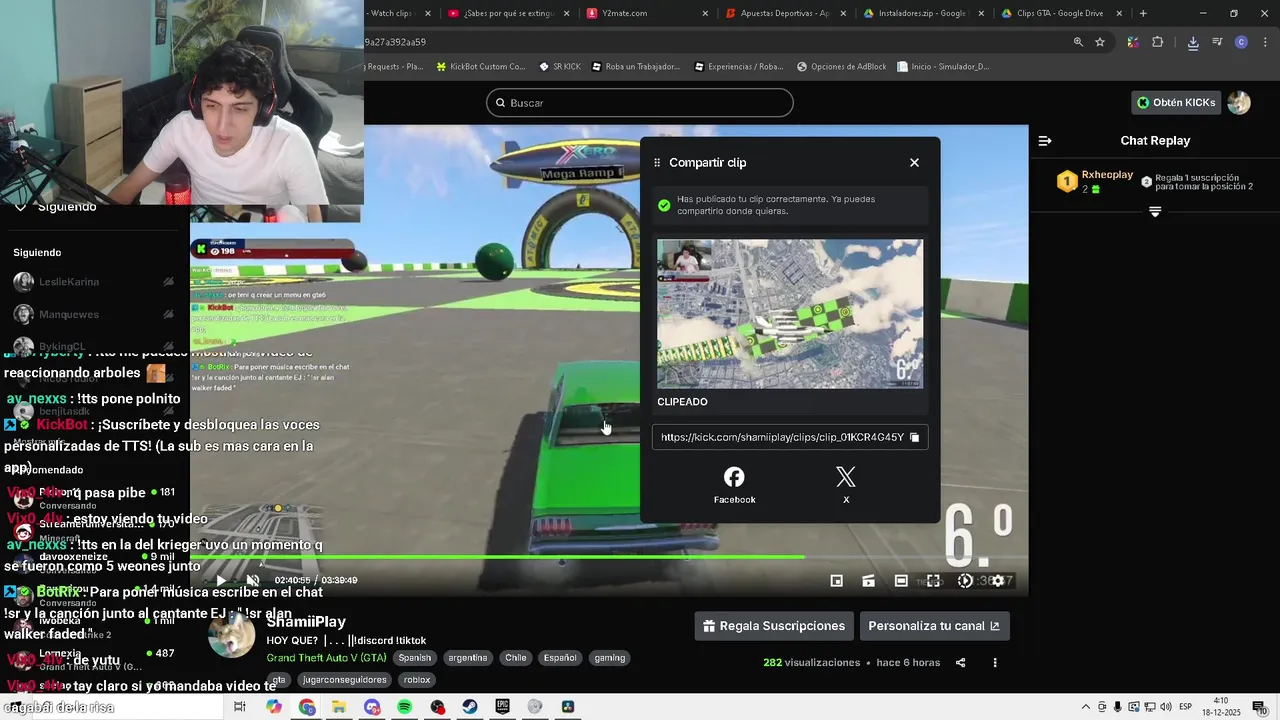The image size is (1280, 720).
Task: Play the video
Action: click(x=221, y=580)
